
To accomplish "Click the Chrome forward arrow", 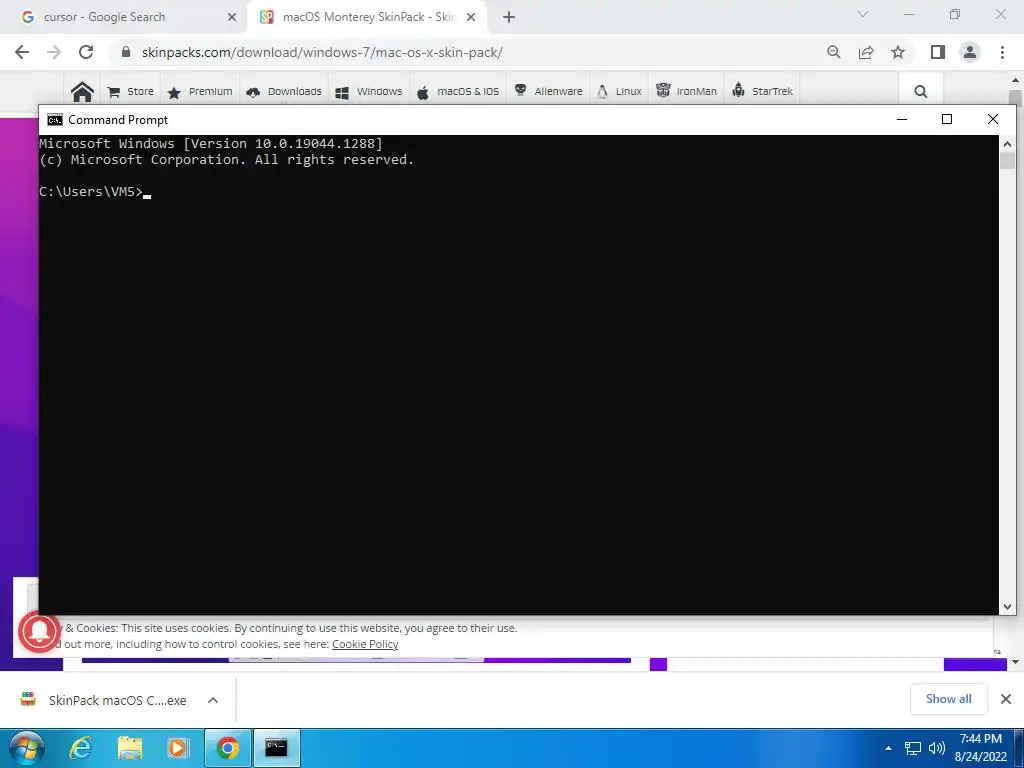I will pyautogui.click(x=54, y=52).
